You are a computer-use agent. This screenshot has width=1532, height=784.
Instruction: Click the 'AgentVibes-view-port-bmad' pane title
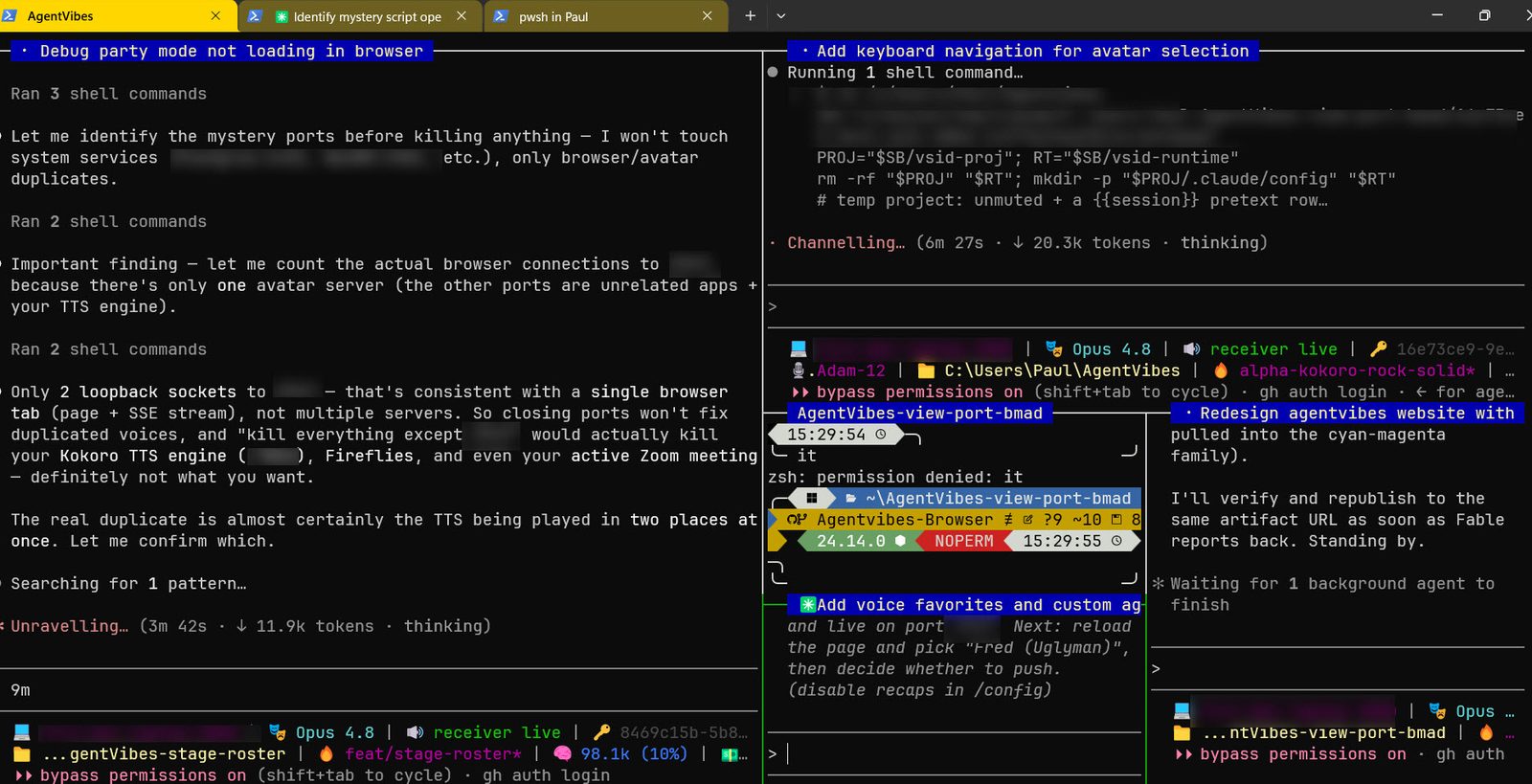tap(919, 414)
